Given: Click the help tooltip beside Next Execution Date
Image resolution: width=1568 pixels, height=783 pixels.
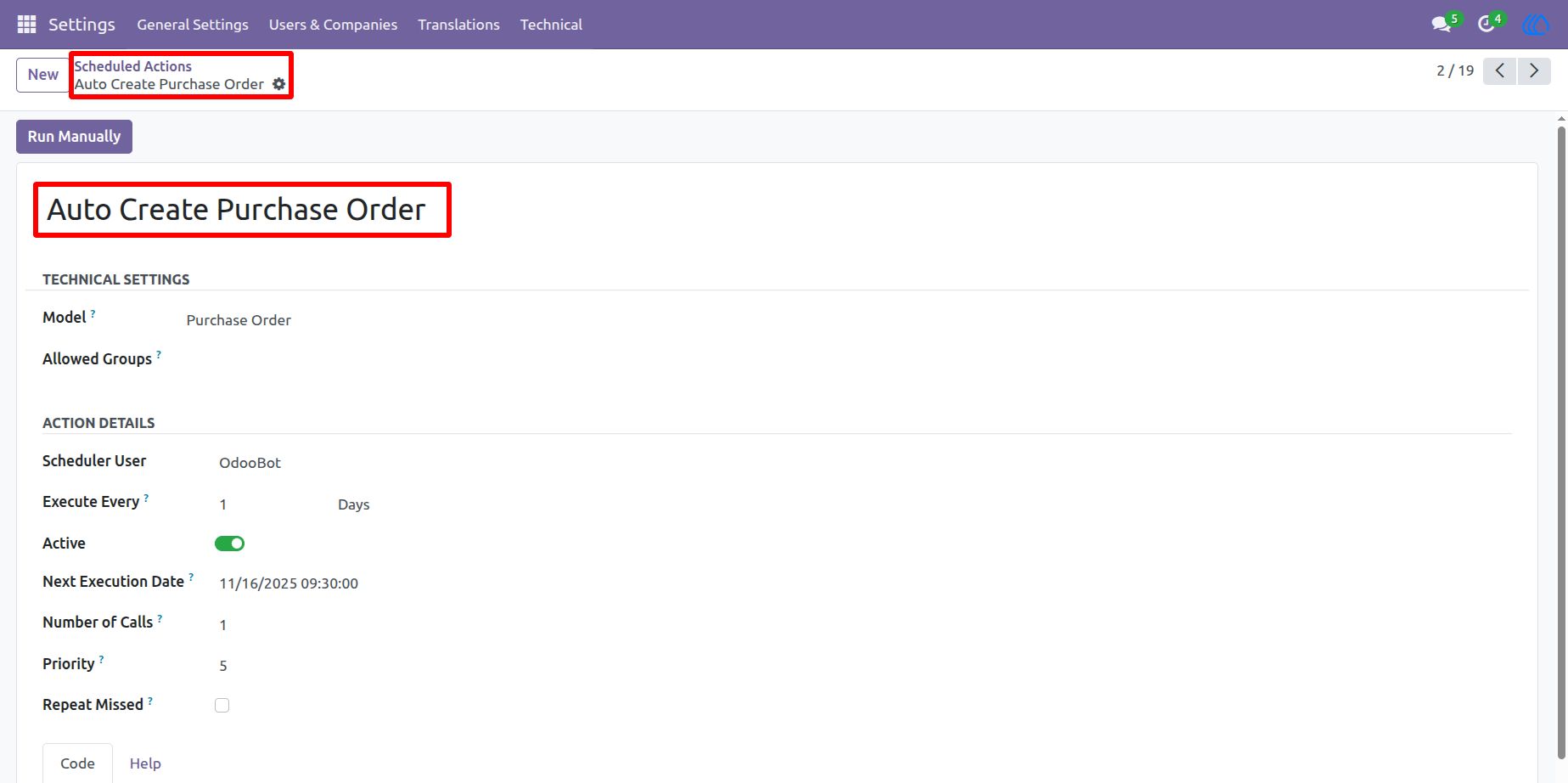Looking at the screenshot, I should 191,577.
